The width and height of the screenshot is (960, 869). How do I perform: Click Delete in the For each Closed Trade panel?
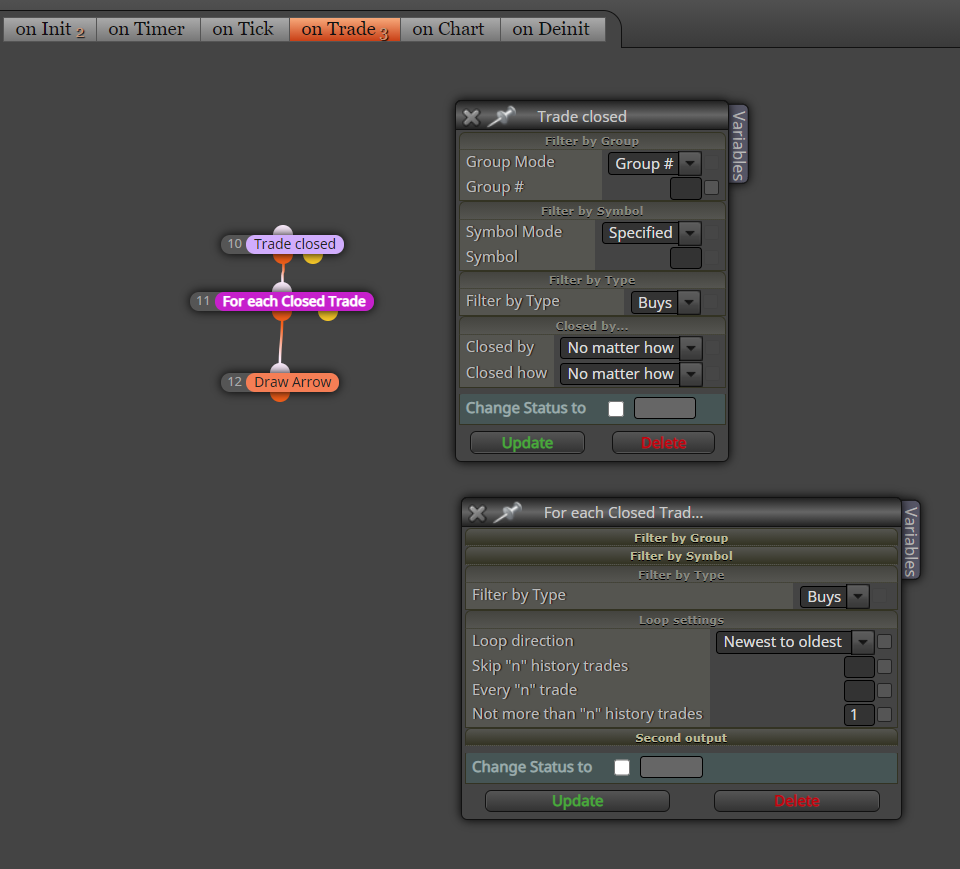(x=797, y=801)
